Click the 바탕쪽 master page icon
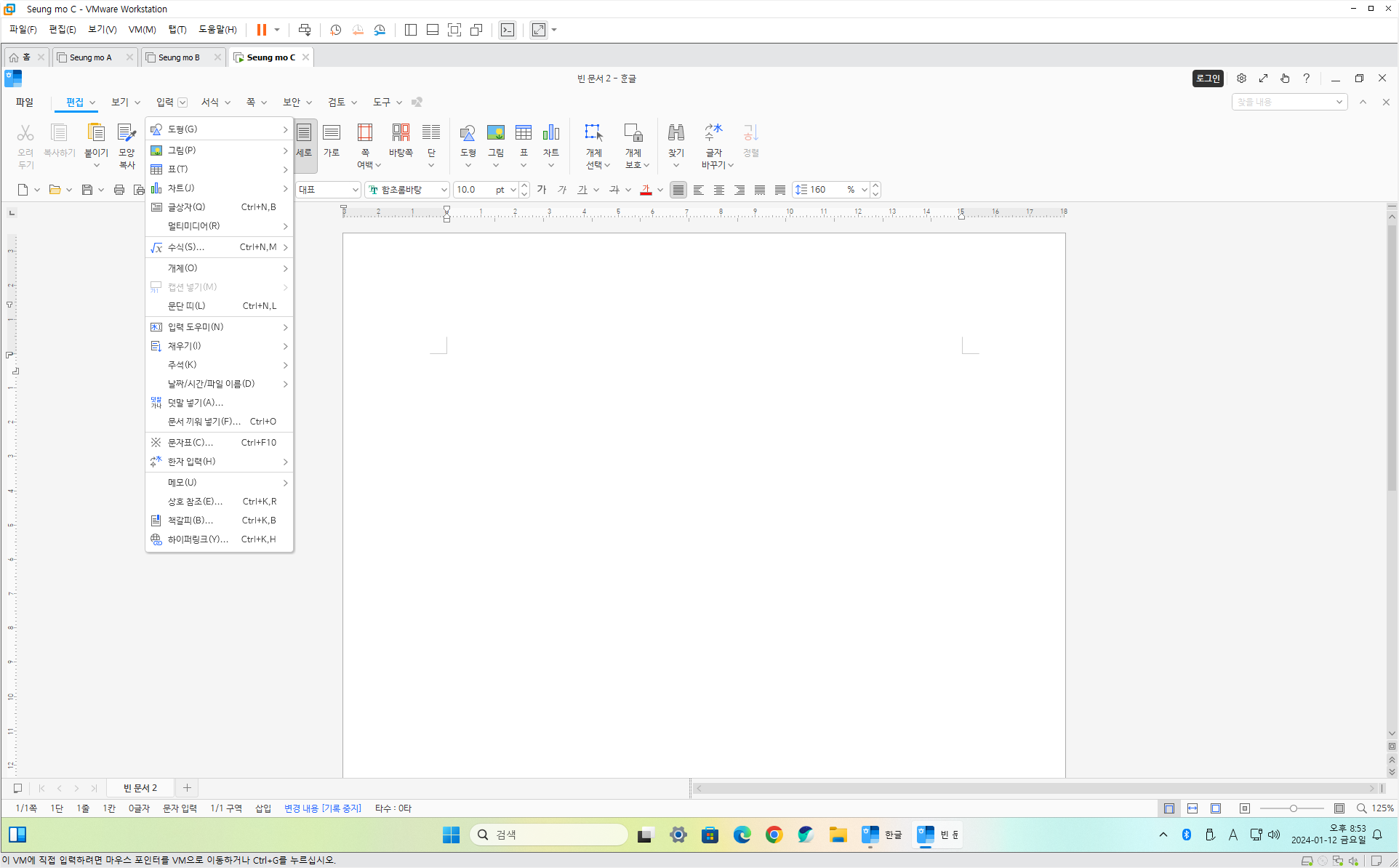The height and width of the screenshot is (868, 1399). pyautogui.click(x=401, y=134)
